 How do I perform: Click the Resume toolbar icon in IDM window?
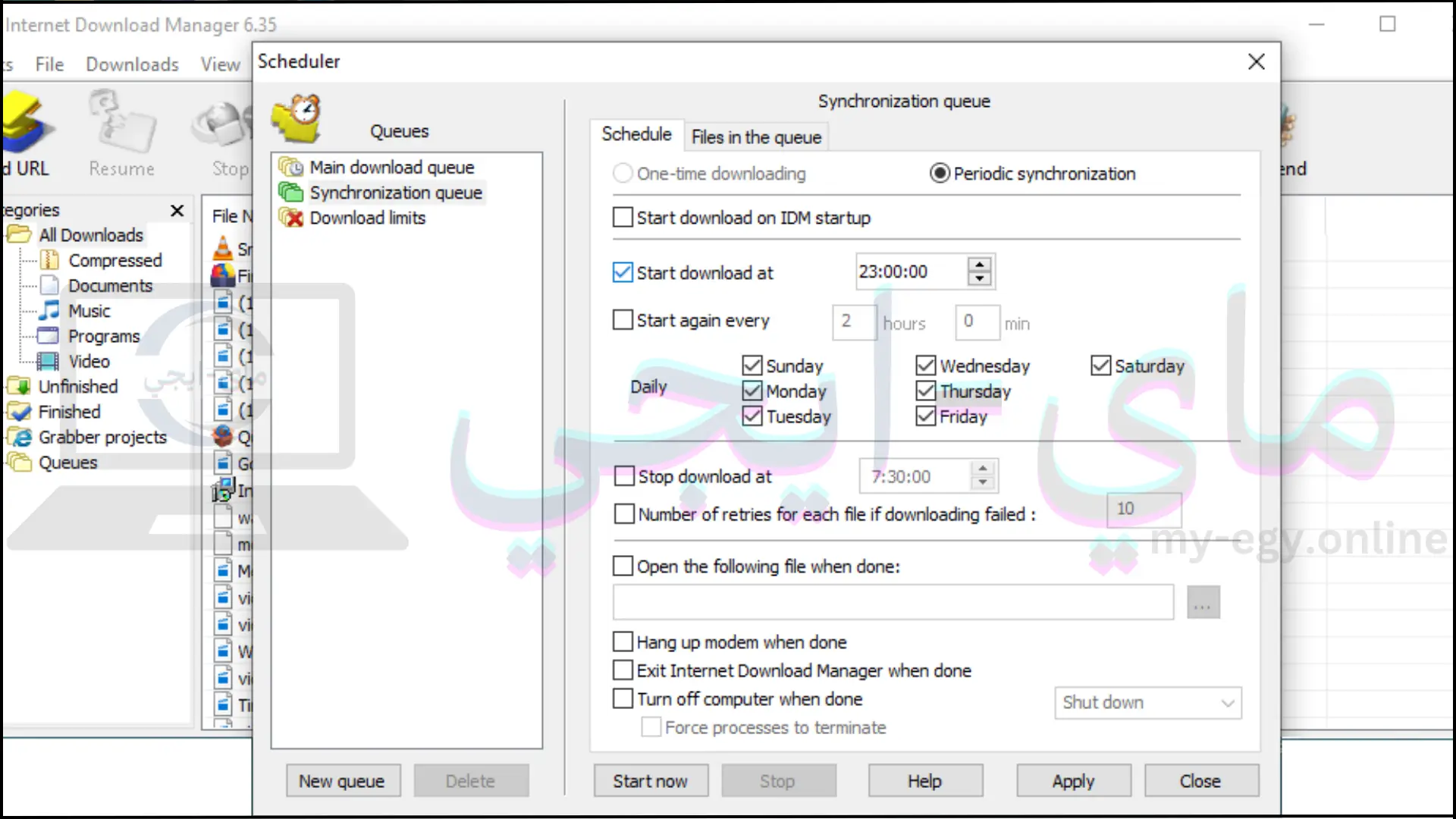(x=121, y=121)
